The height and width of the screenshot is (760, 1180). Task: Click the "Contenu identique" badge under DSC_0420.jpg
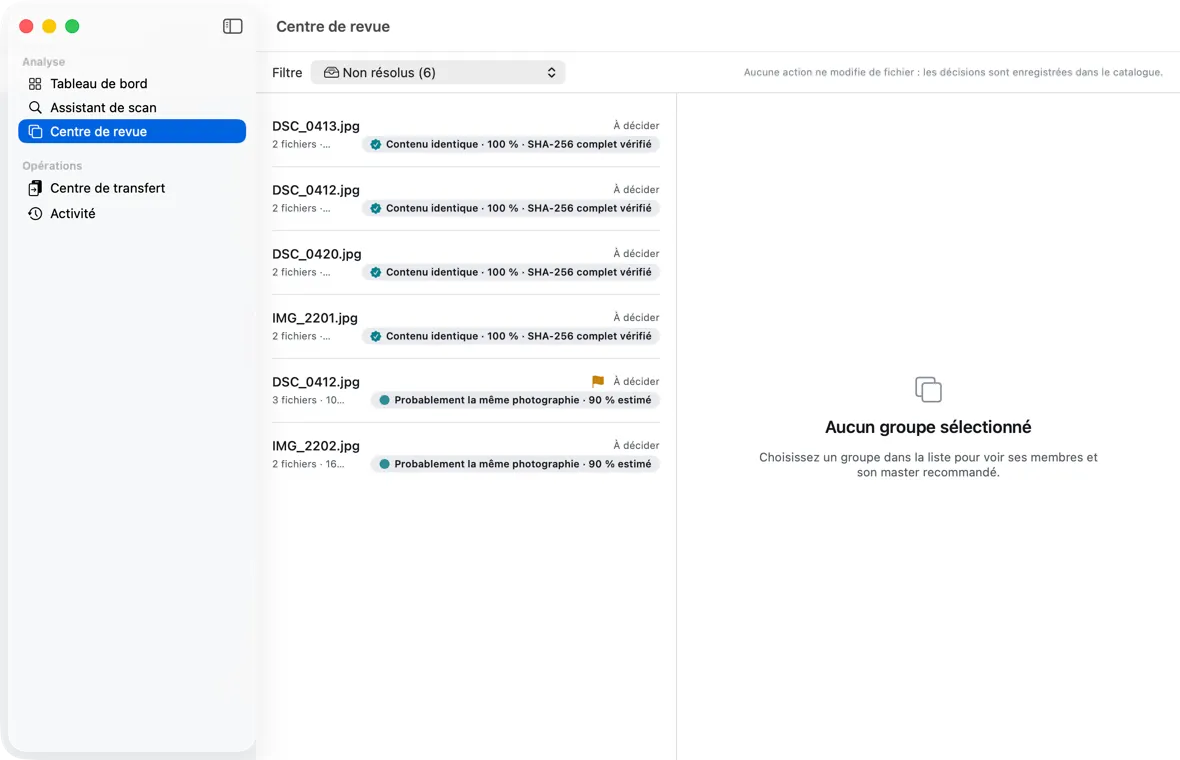coord(511,272)
